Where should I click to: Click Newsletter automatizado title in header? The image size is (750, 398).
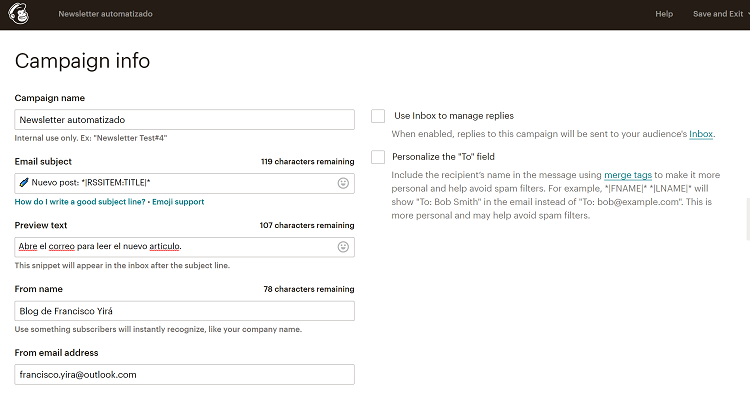pos(105,14)
